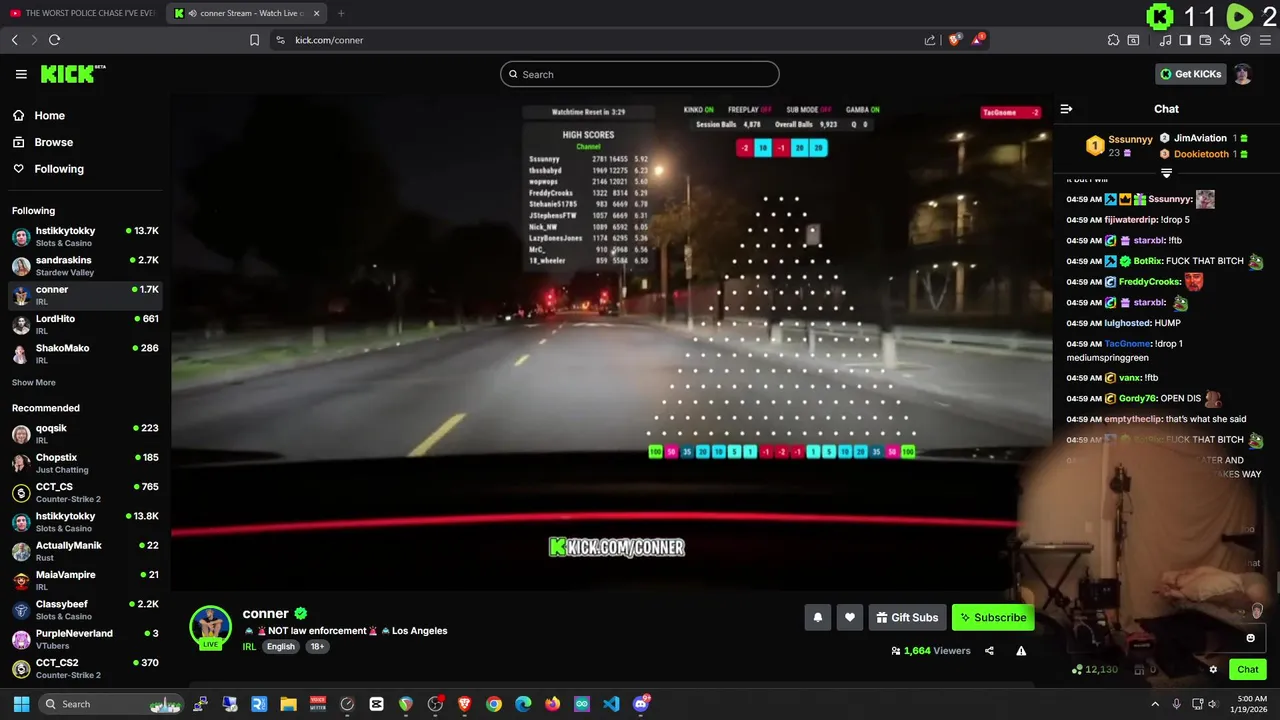The width and height of the screenshot is (1280, 720).
Task: Share the stream via share icon
Action: (x=989, y=651)
